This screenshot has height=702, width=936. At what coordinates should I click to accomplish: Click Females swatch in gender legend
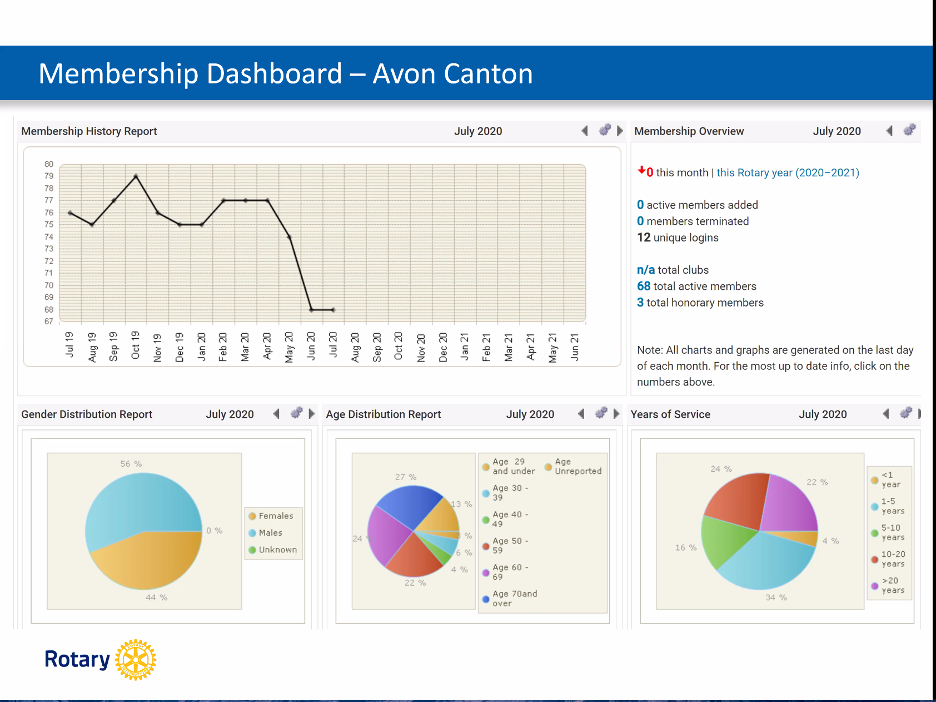pos(253,516)
